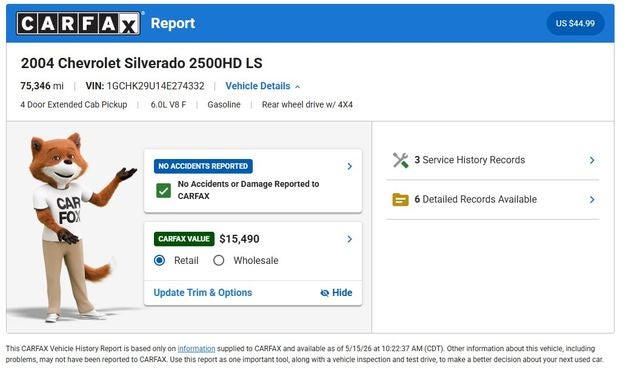Click the yellow folder Detailed Records icon

pyautogui.click(x=400, y=200)
